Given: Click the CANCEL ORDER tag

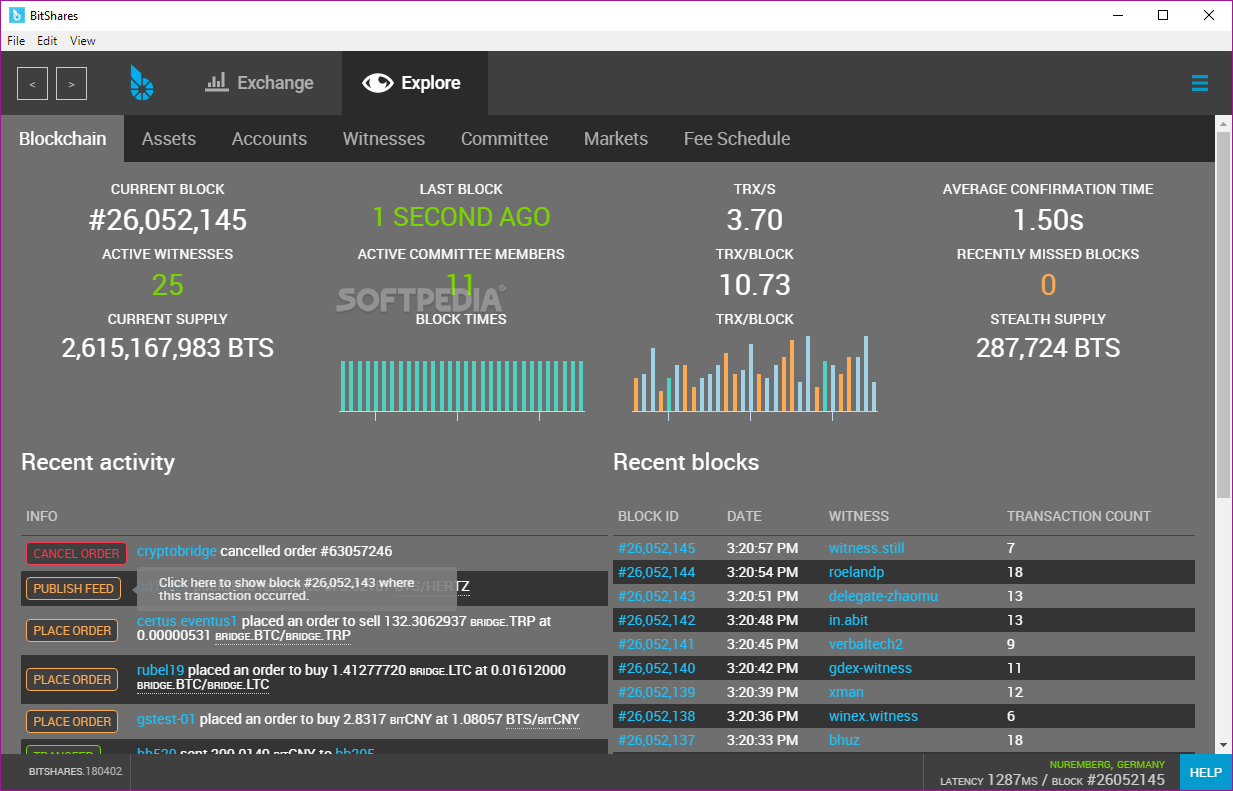Looking at the screenshot, I should click(x=76, y=553).
